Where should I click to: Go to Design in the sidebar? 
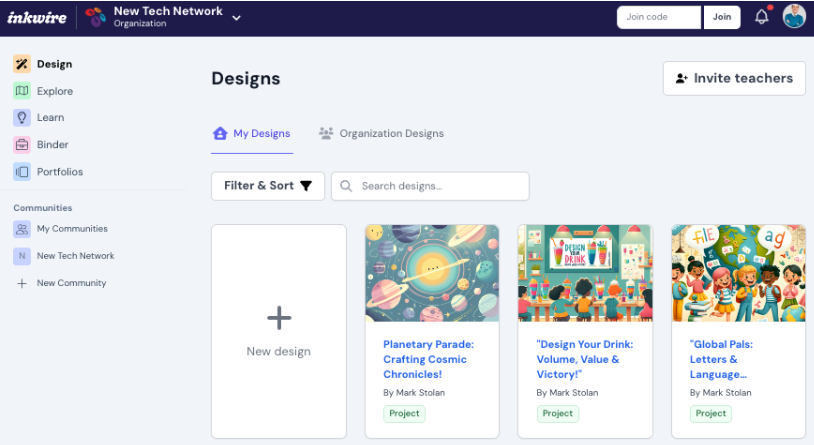point(55,64)
